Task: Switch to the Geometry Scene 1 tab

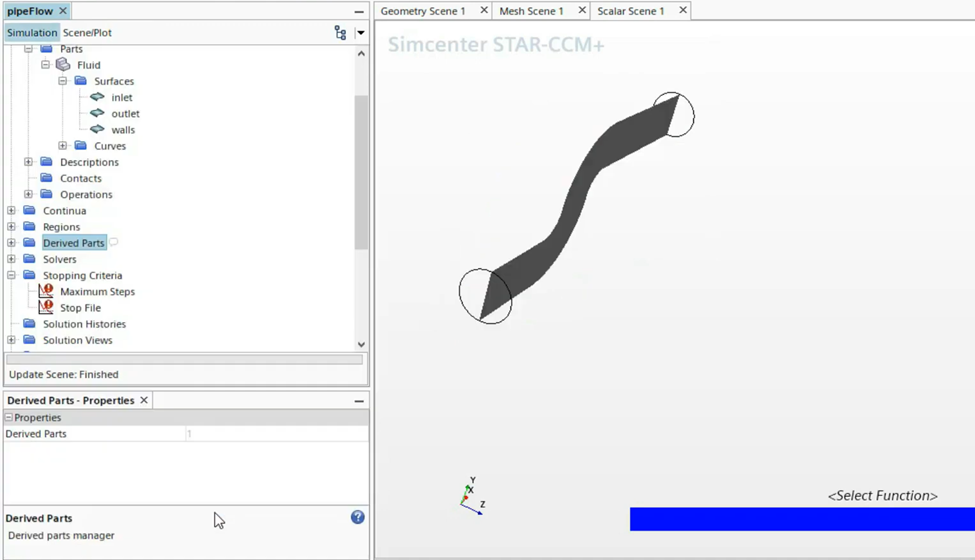Action: (422, 11)
